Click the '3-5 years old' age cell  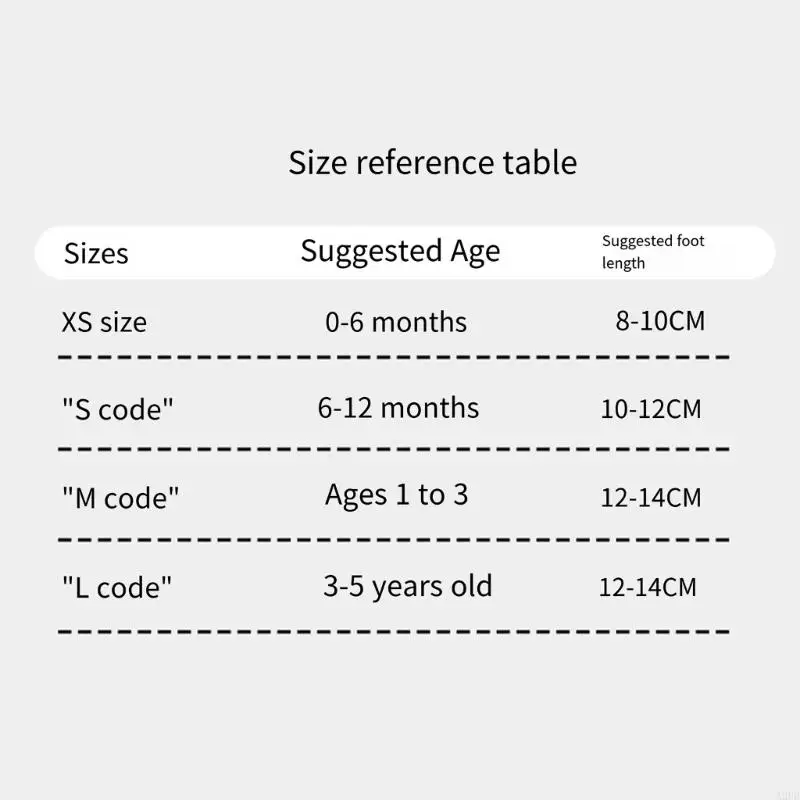tap(407, 586)
